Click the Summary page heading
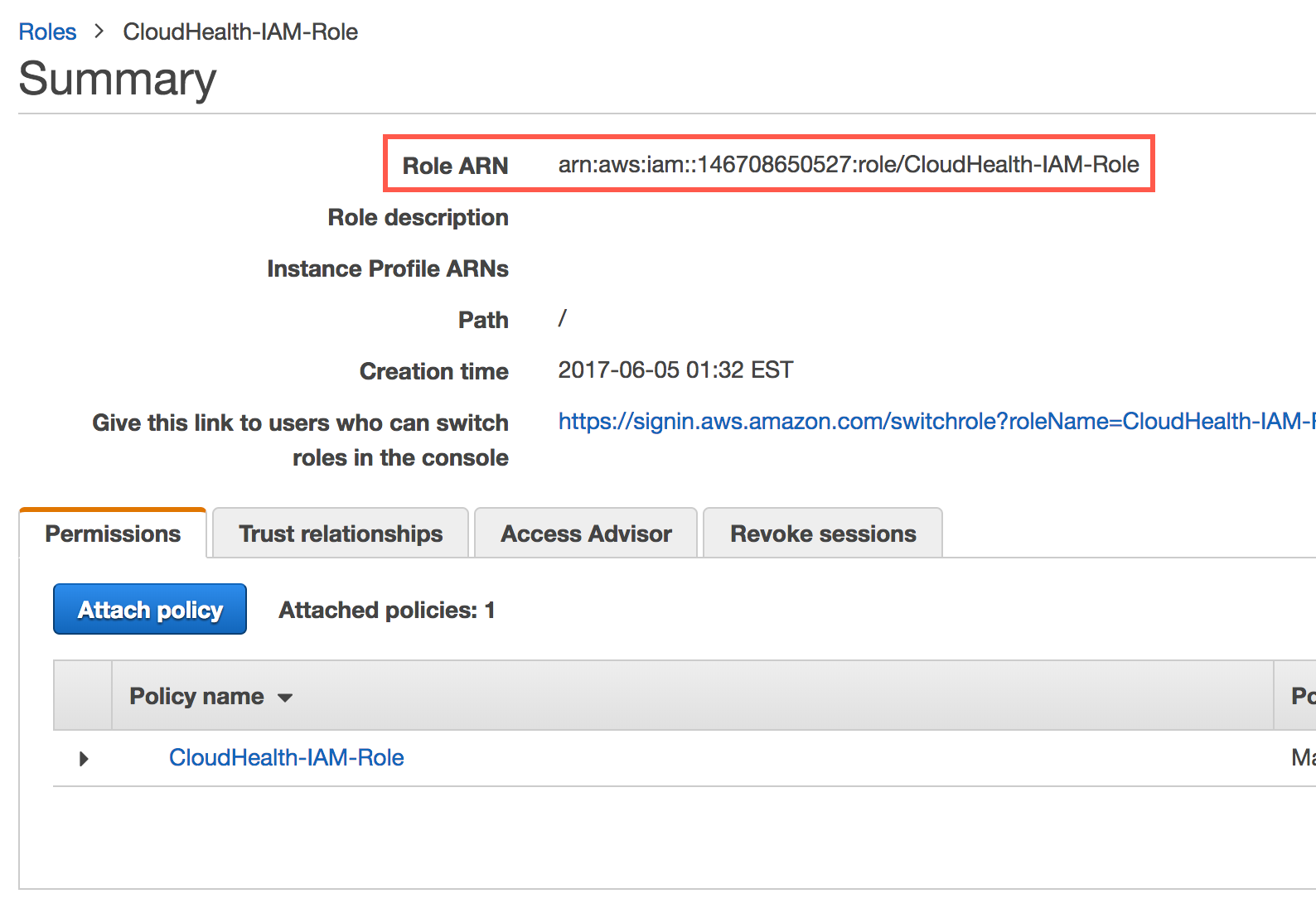 [117, 79]
